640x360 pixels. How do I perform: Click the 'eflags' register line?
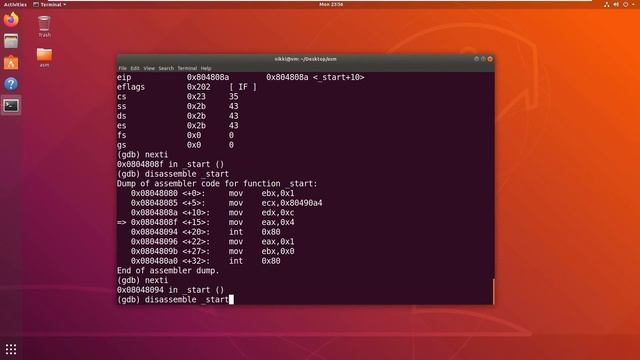tap(187, 87)
